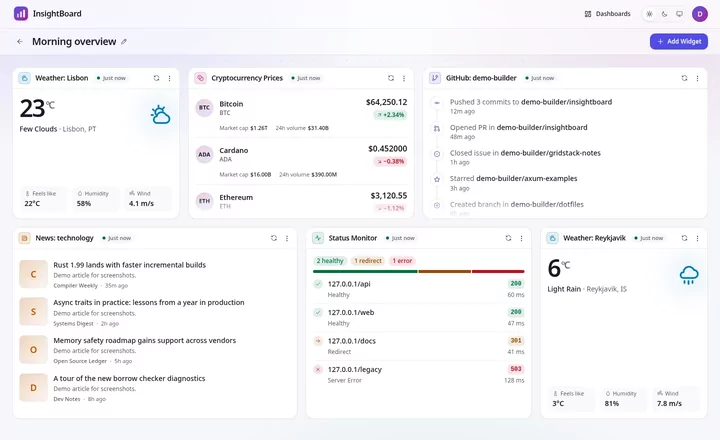Click the D thumbnail for Dev Notes article
720x440 pixels.
(x=34, y=388)
